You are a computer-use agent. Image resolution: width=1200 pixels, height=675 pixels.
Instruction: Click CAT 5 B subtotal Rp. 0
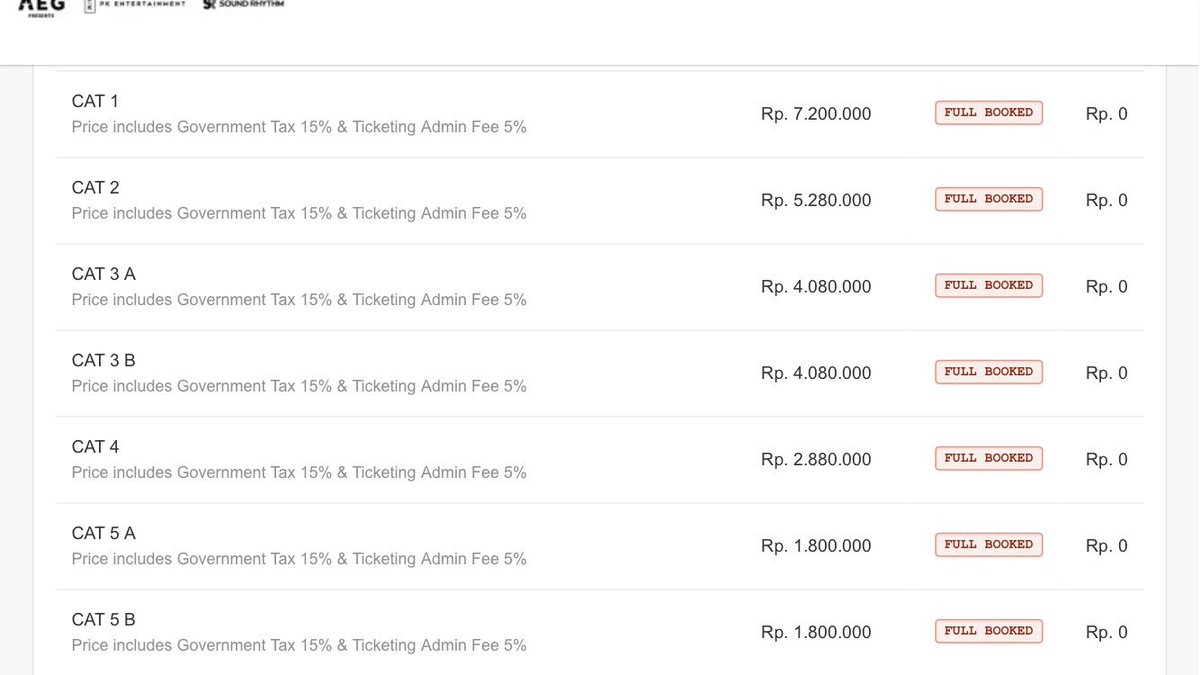pos(1106,633)
